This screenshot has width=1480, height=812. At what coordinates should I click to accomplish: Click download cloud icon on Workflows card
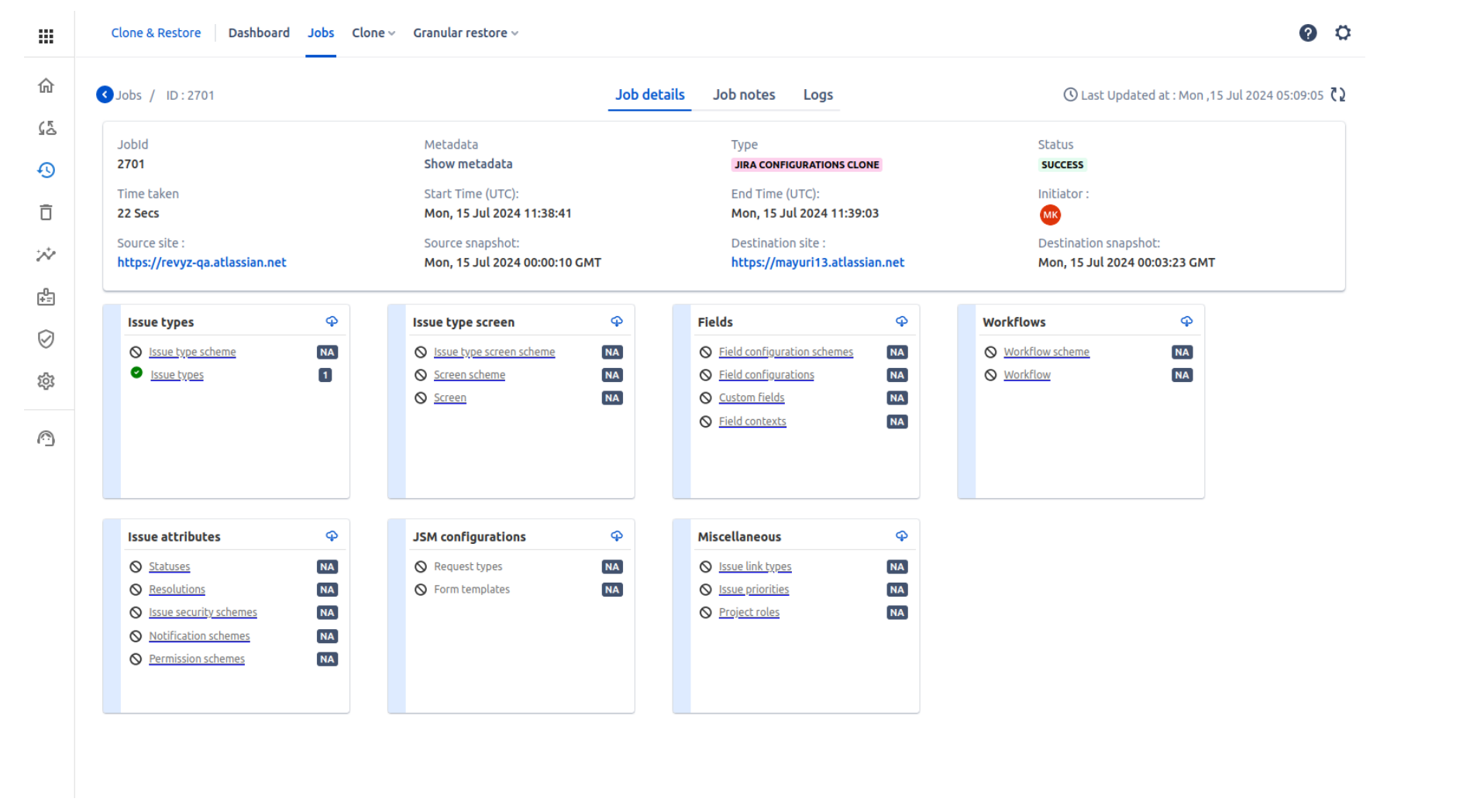[1186, 322]
